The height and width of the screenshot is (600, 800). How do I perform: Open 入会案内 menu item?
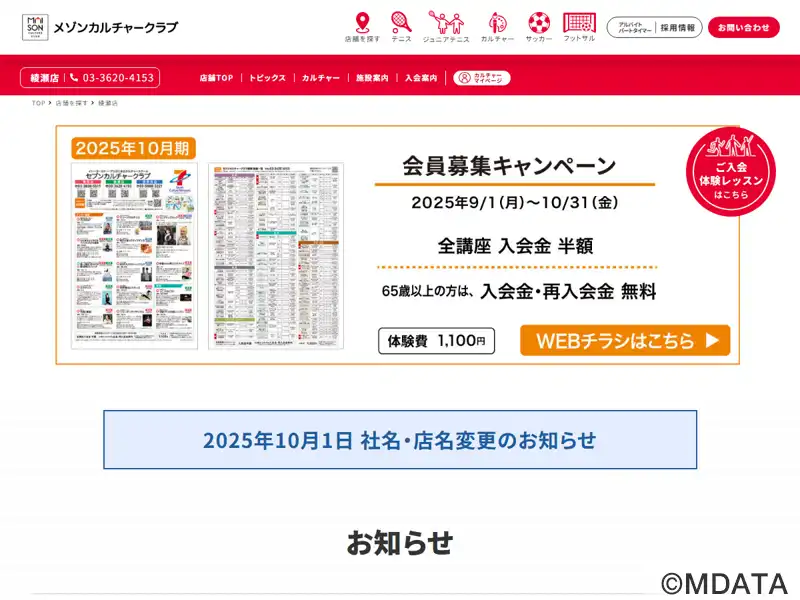421,78
